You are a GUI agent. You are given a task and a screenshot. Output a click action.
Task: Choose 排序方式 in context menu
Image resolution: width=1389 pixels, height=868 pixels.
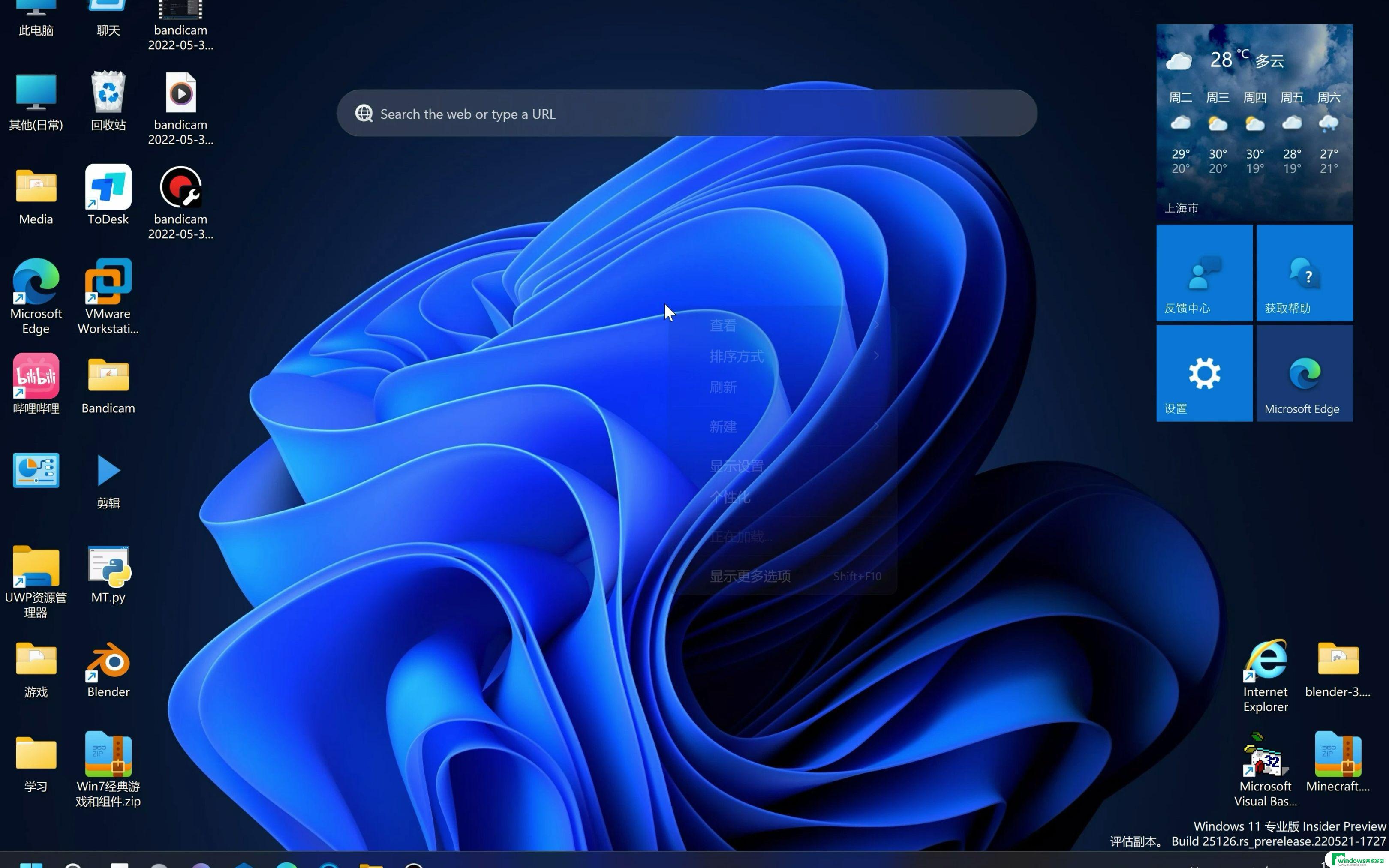click(x=782, y=357)
